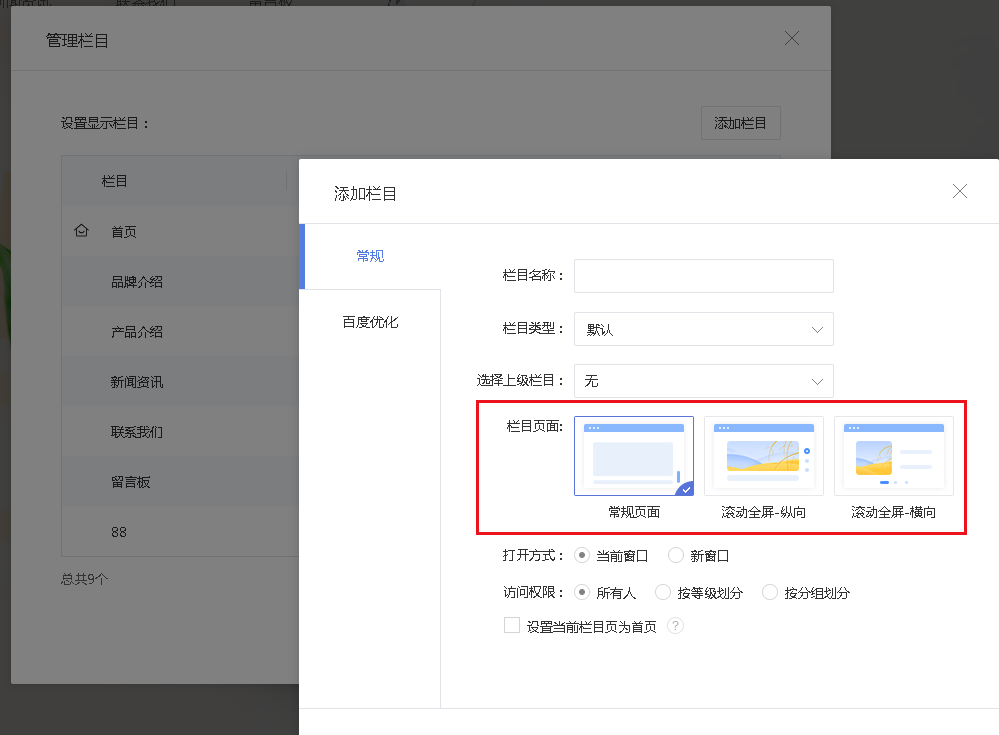This screenshot has width=999, height=735.
Task: Select the 常规页面 layout thumbnail
Action: point(634,456)
